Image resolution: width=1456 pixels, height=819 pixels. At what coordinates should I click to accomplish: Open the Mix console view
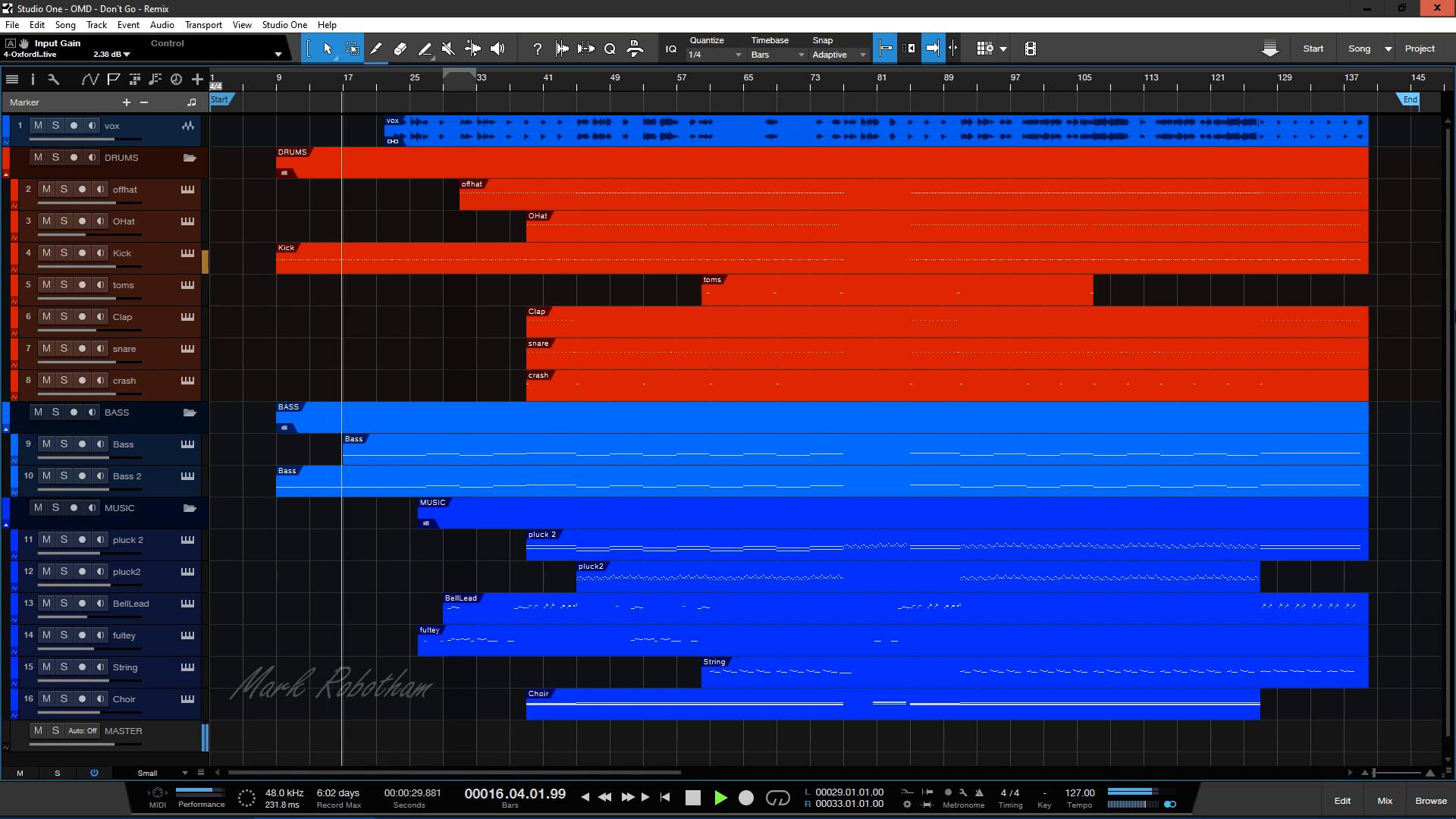[x=1385, y=801]
